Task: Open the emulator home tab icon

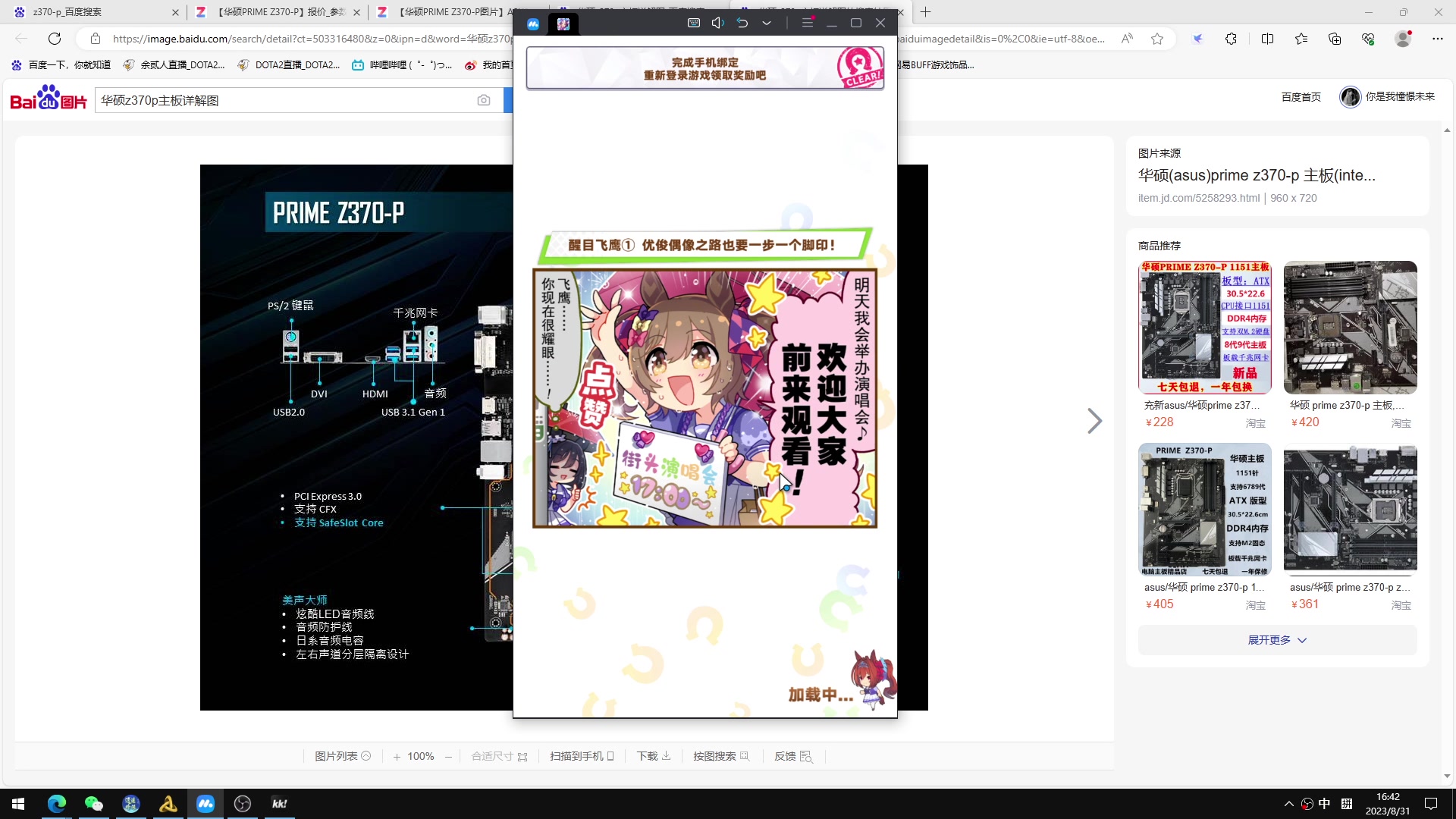Action: point(533,24)
